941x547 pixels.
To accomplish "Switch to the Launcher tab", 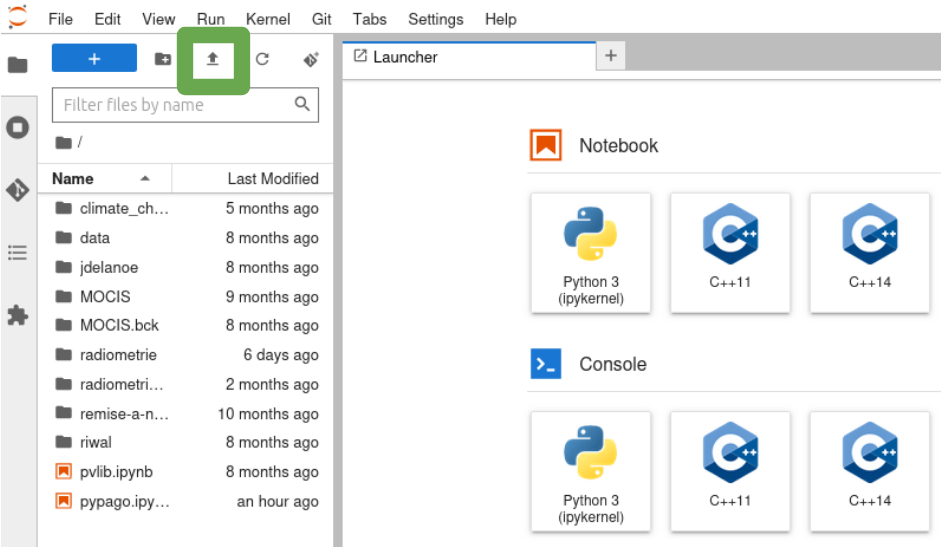I will pyautogui.click(x=469, y=58).
